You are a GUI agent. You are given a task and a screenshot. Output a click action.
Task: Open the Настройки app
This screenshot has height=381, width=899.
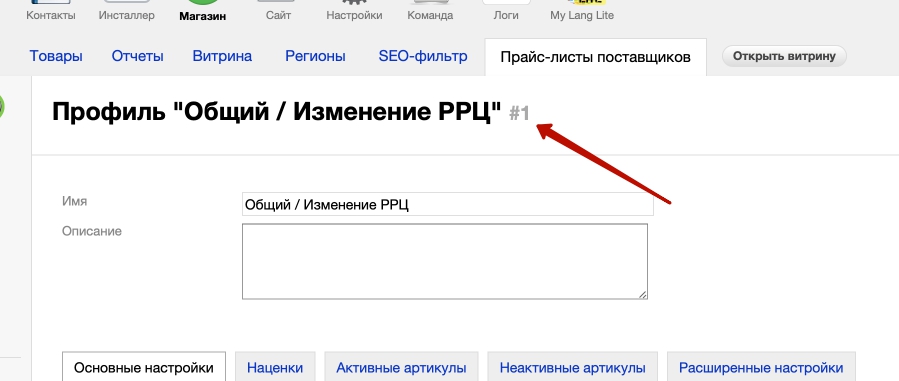(x=354, y=11)
